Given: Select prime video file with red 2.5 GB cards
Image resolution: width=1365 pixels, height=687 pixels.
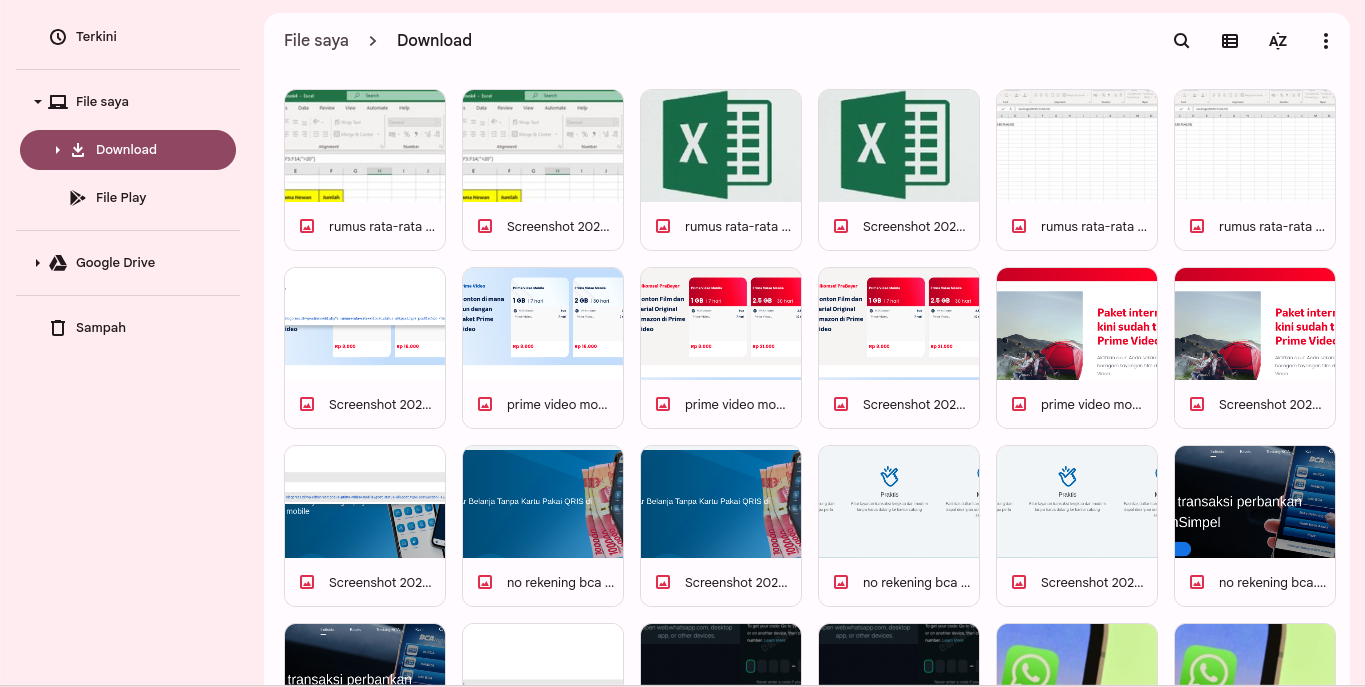Looking at the screenshot, I should coord(721,348).
